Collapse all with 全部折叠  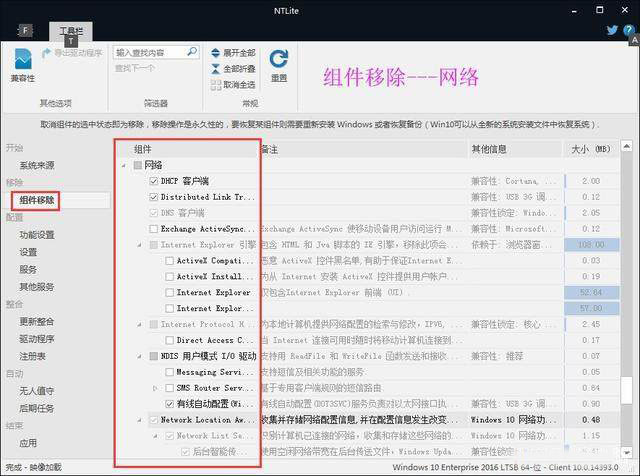pyautogui.click(x=233, y=69)
